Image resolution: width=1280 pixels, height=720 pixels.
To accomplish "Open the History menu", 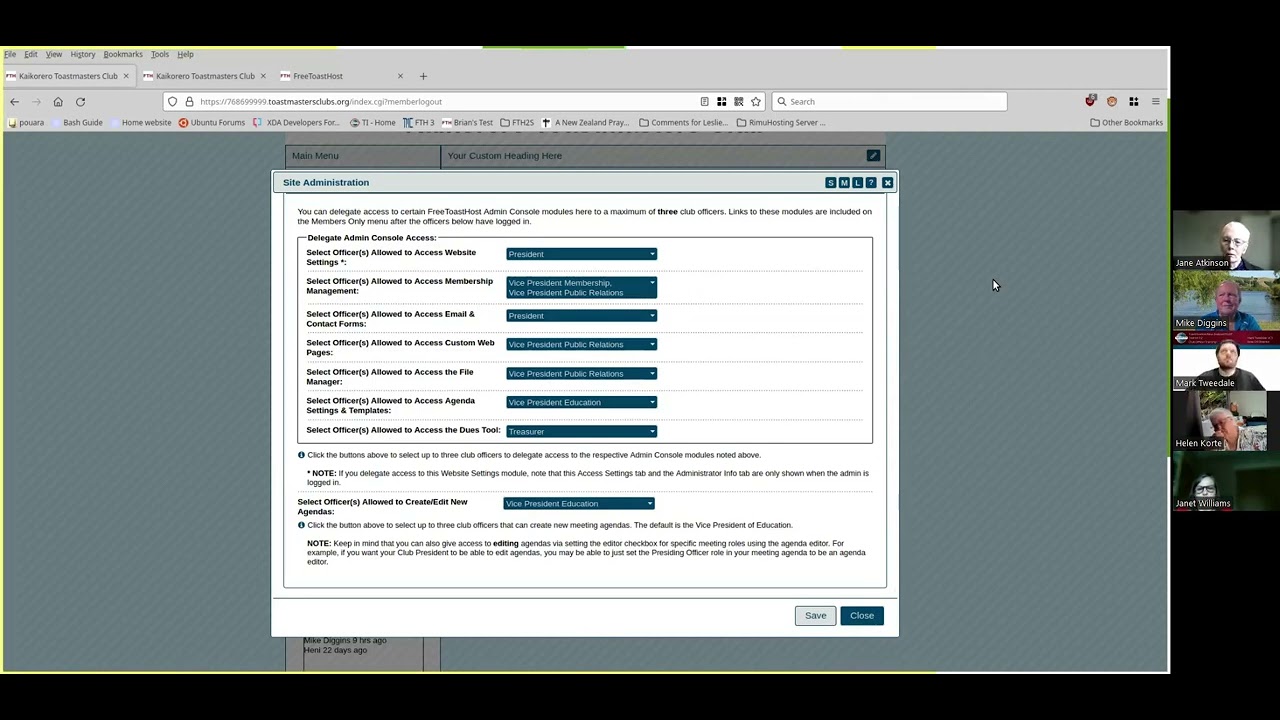I will (83, 54).
